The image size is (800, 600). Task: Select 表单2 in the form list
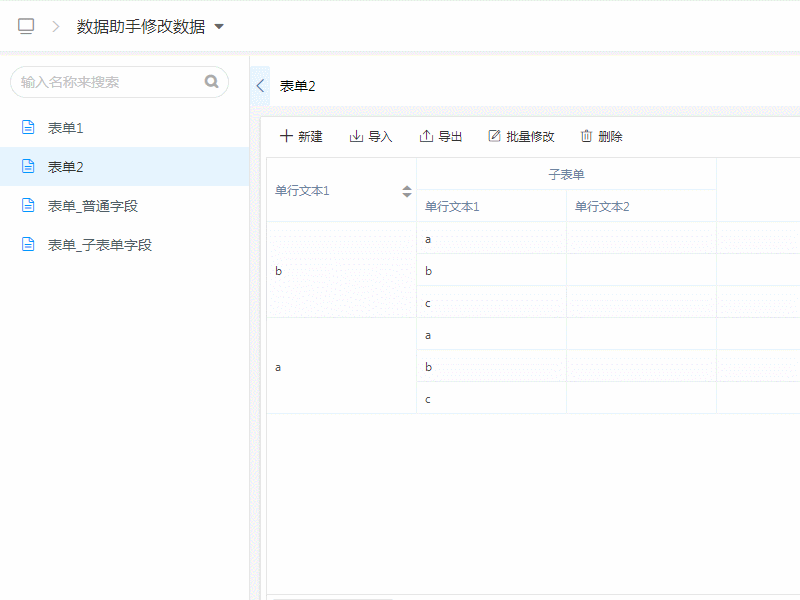coord(66,167)
